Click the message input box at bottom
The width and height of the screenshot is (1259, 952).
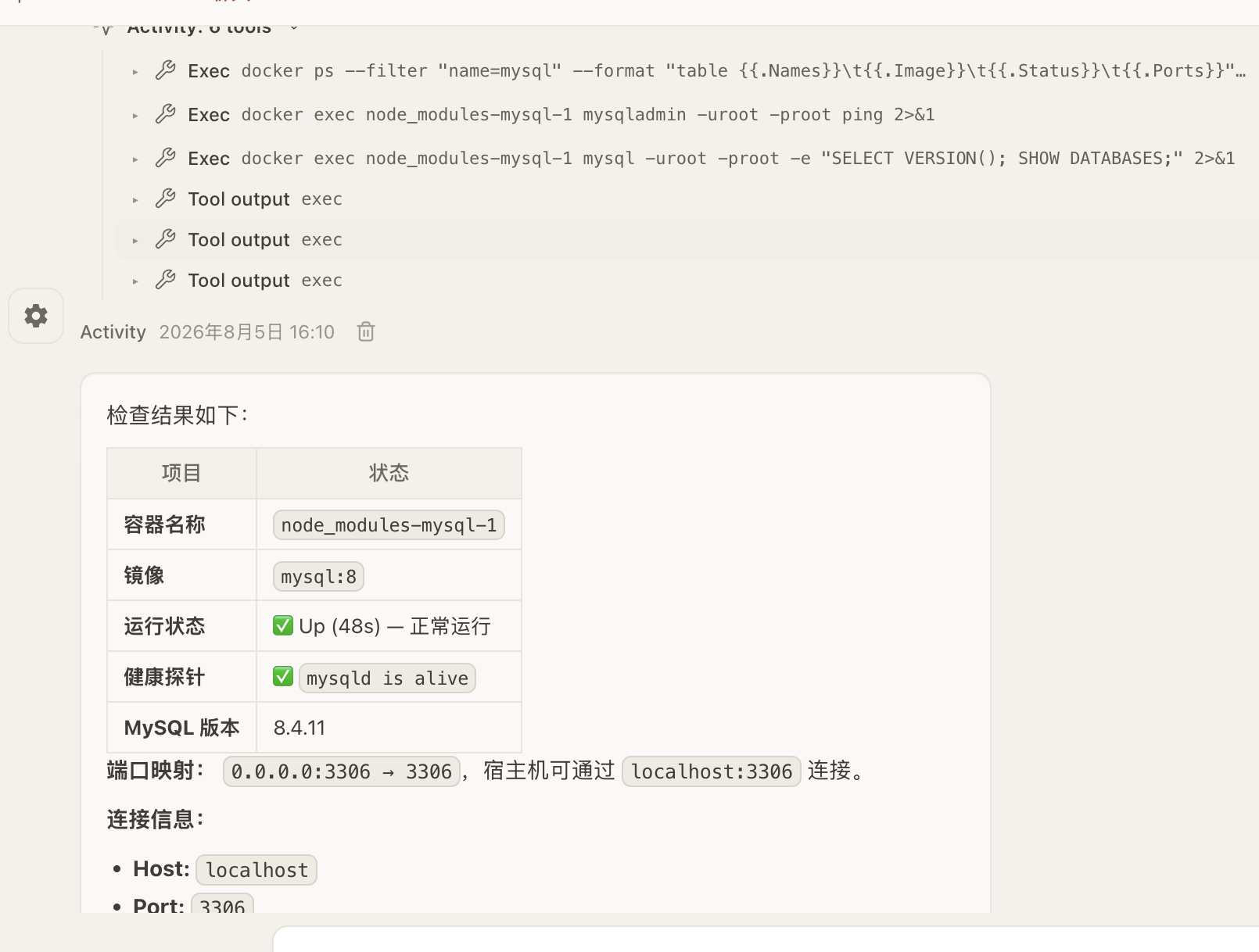click(x=766, y=939)
